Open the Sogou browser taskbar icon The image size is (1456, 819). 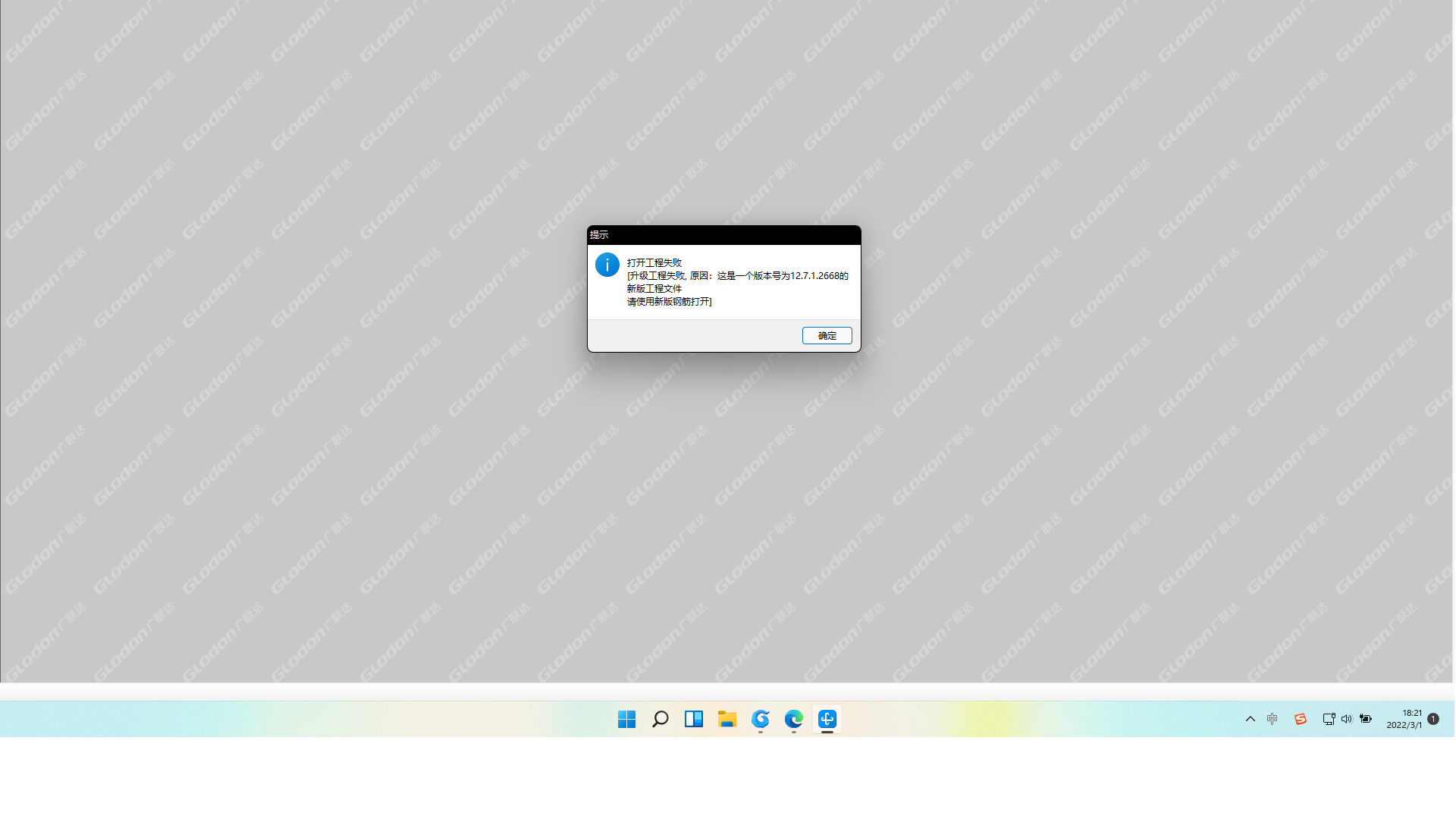point(761,719)
